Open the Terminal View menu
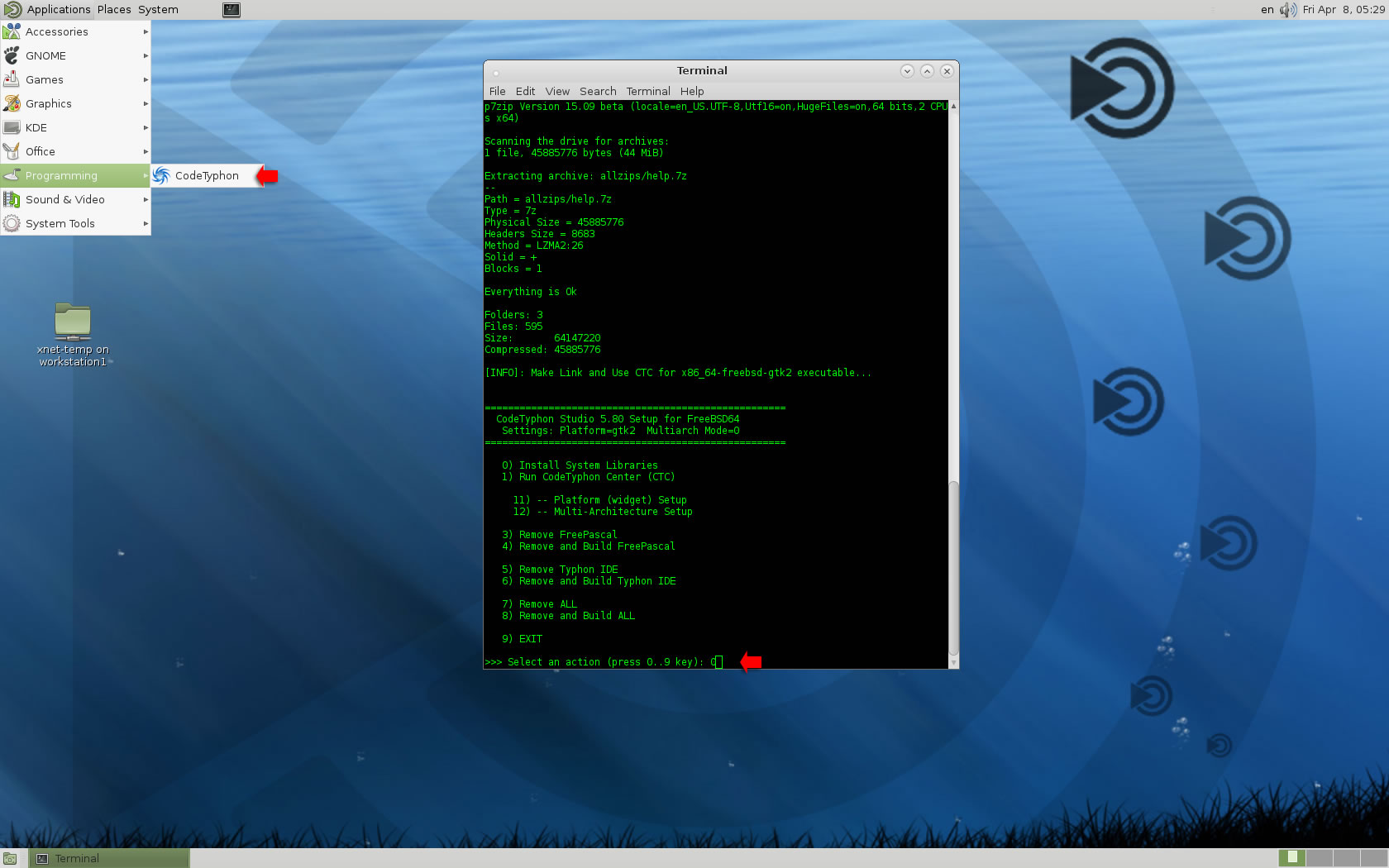Image resolution: width=1389 pixels, height=868 pixels. [557, 91]
